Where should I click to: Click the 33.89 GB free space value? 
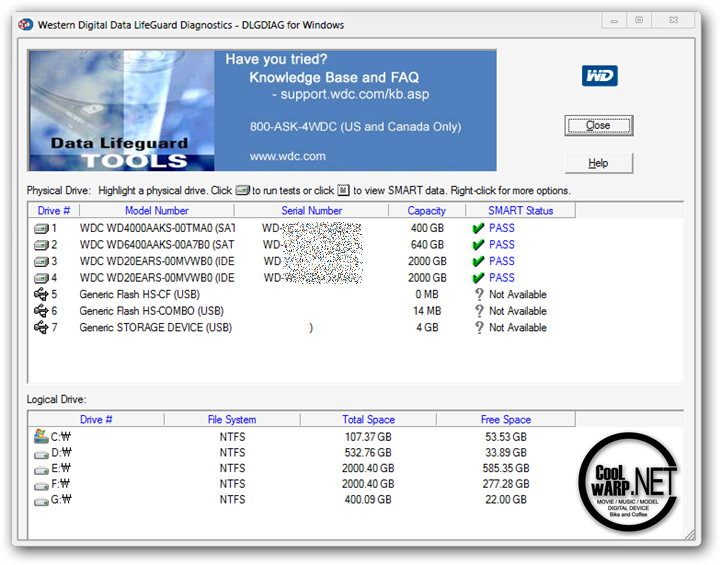pos(506,452)
